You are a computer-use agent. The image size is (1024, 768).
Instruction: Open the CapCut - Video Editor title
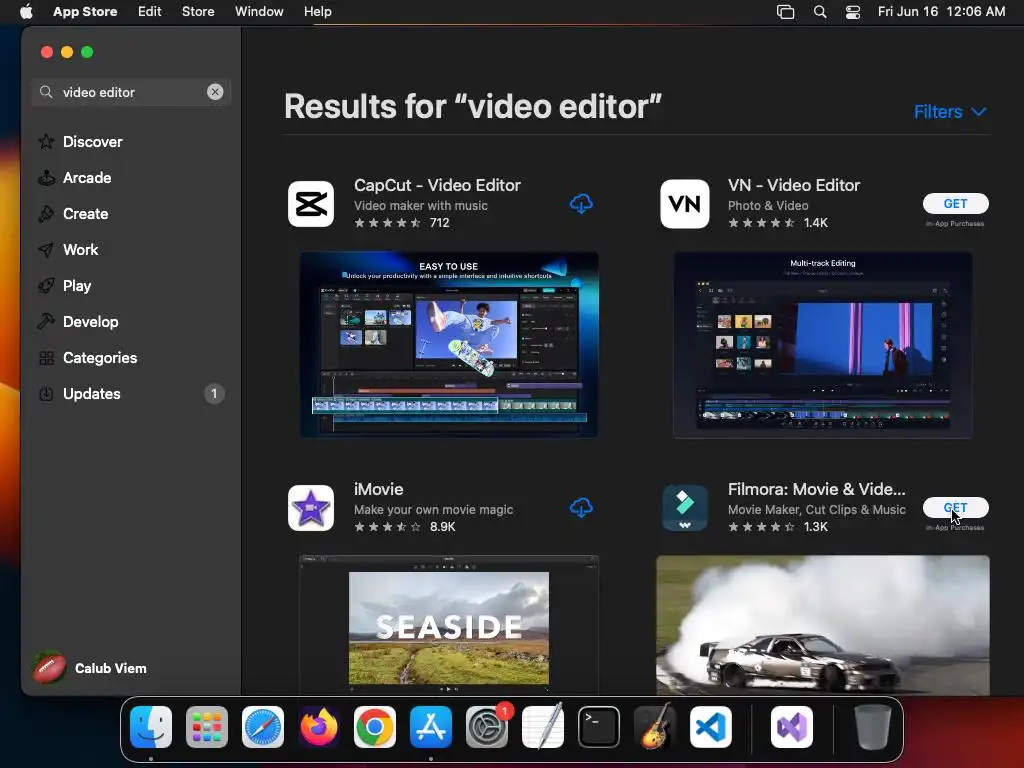tap(438, 185)
